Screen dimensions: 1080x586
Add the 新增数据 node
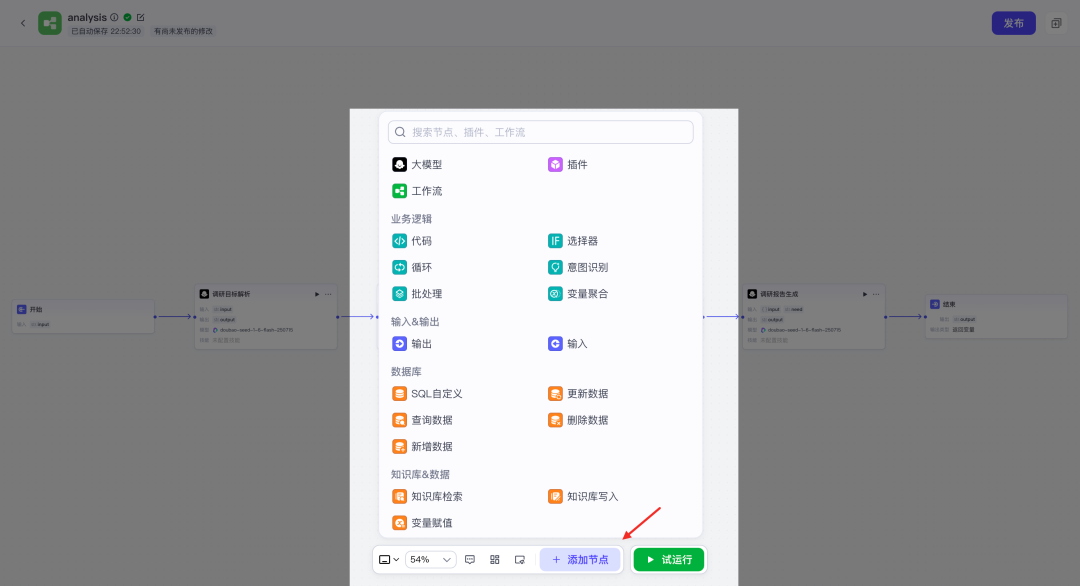[x=422, y=446]
